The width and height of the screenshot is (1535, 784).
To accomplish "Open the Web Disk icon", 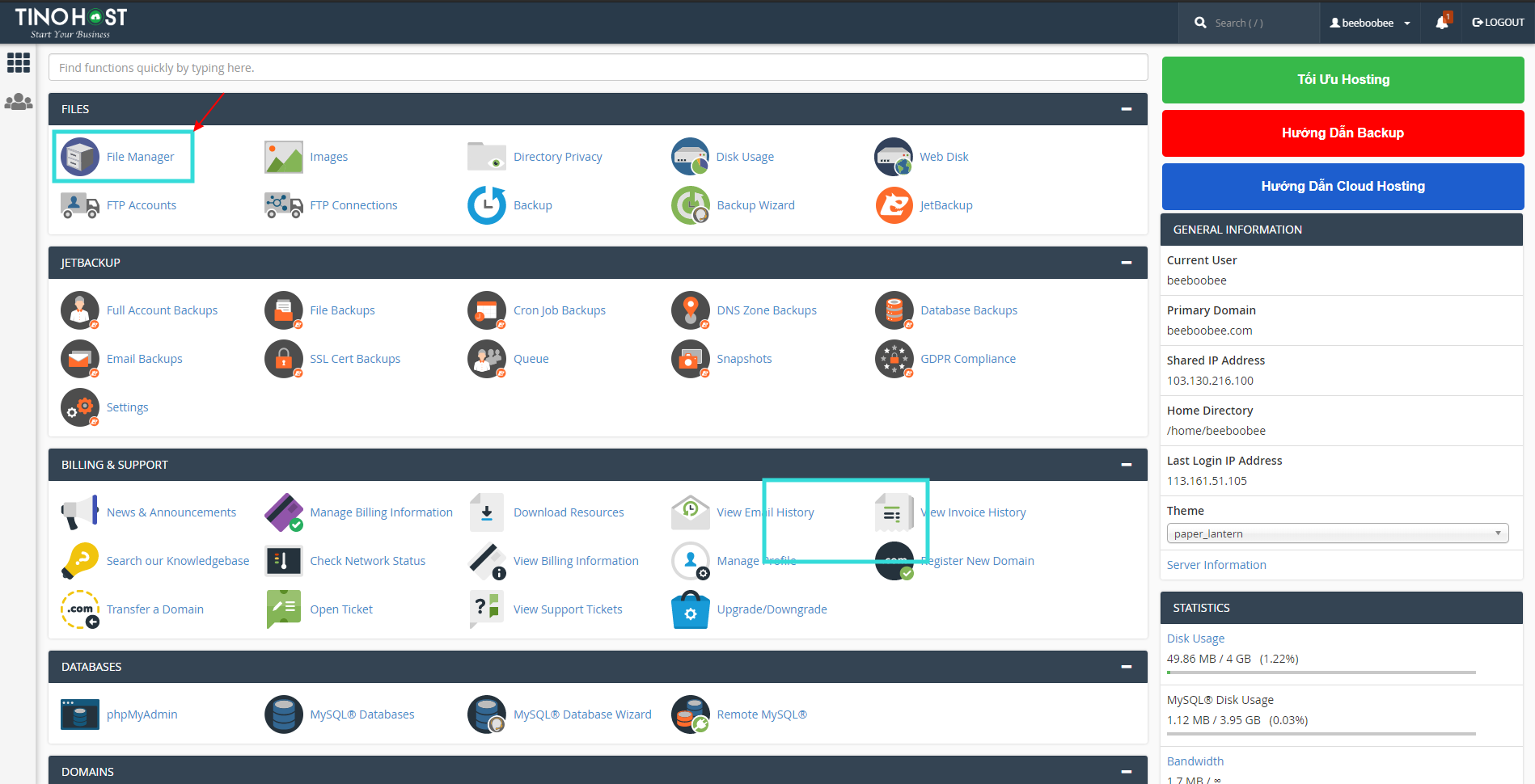I will 894,157.
